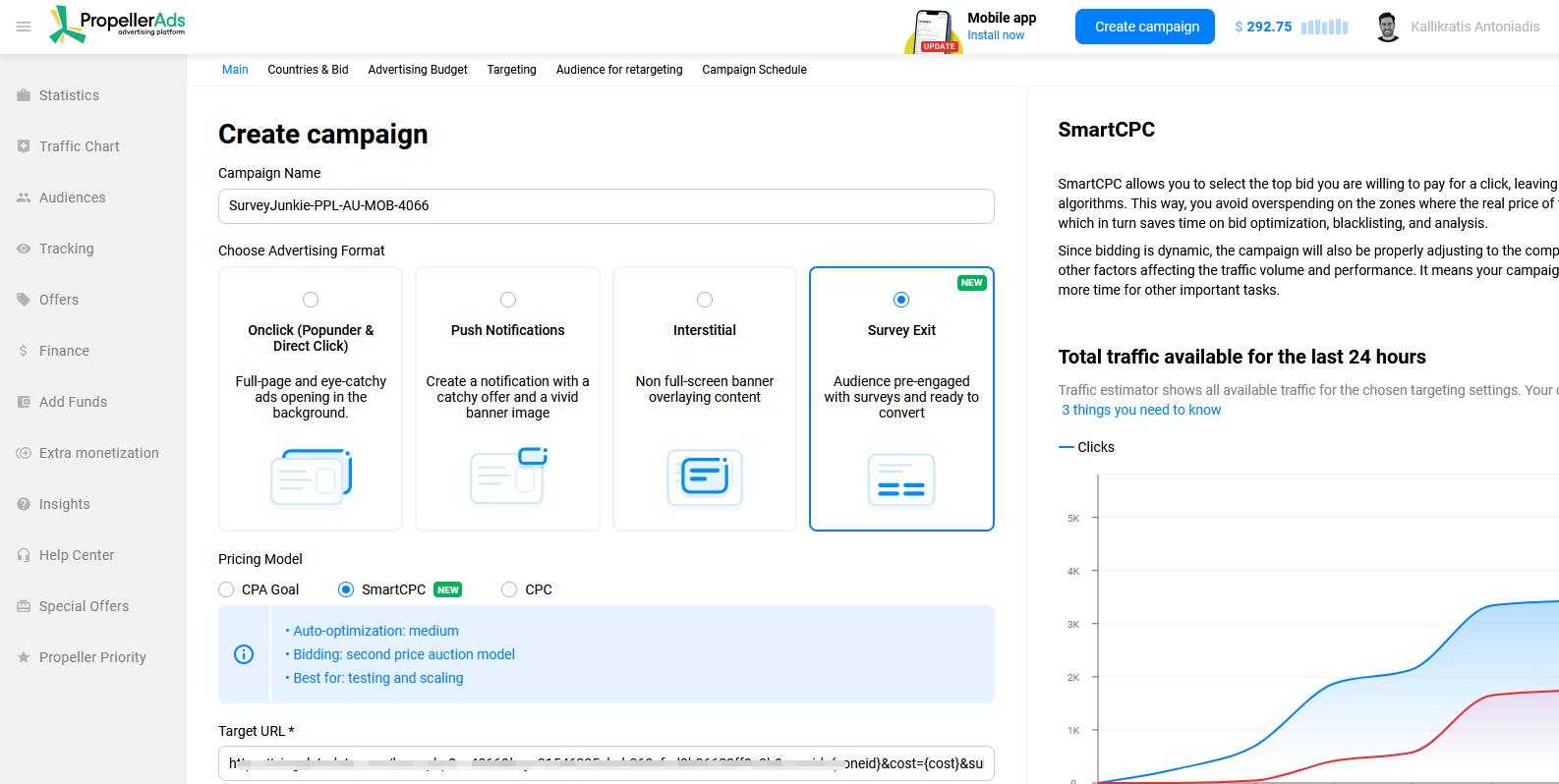Switch to the Targeting tab
The height and width of the screenshot is (784, 1559).
[511, 70]
